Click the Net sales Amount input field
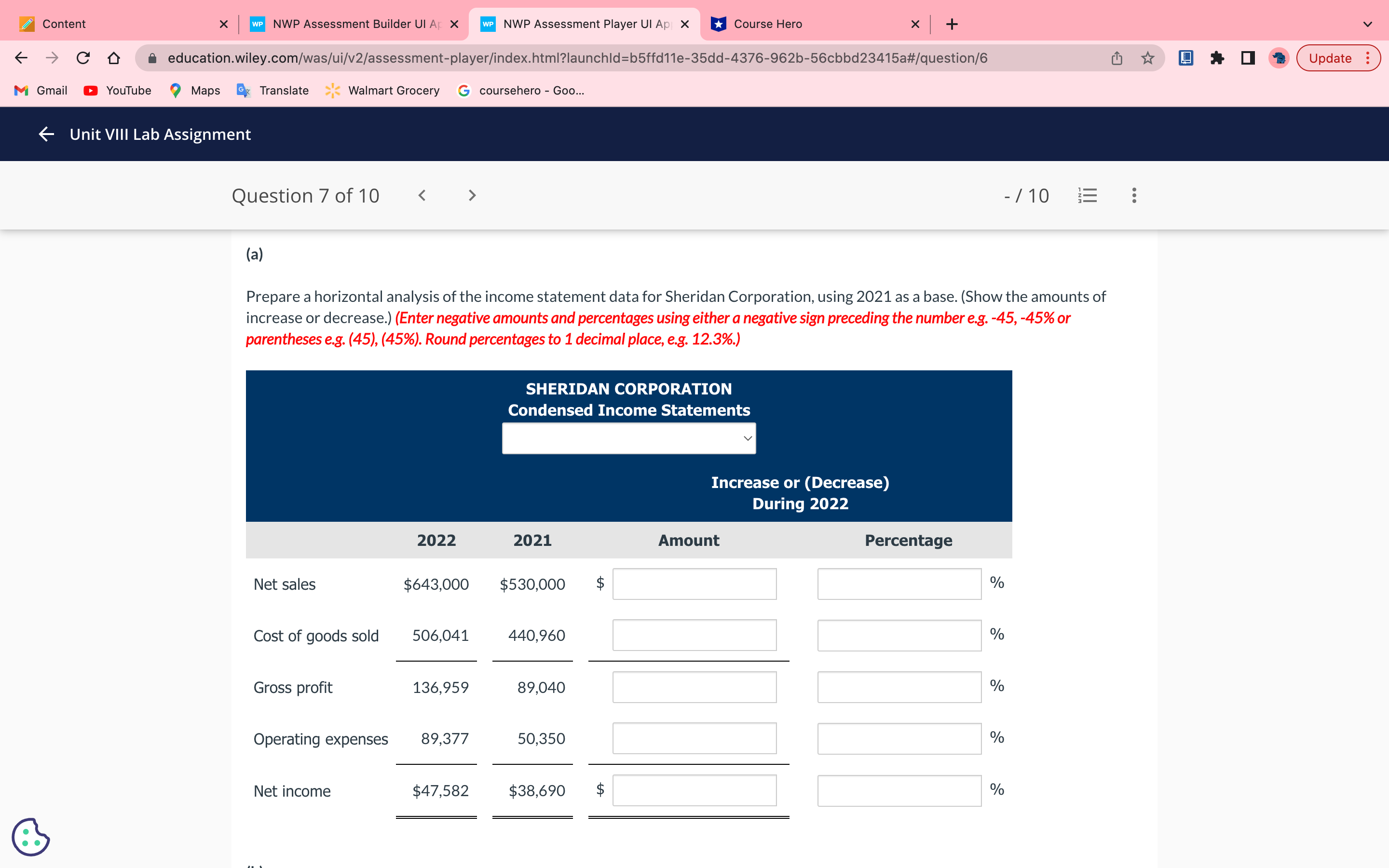 (694, 584)
